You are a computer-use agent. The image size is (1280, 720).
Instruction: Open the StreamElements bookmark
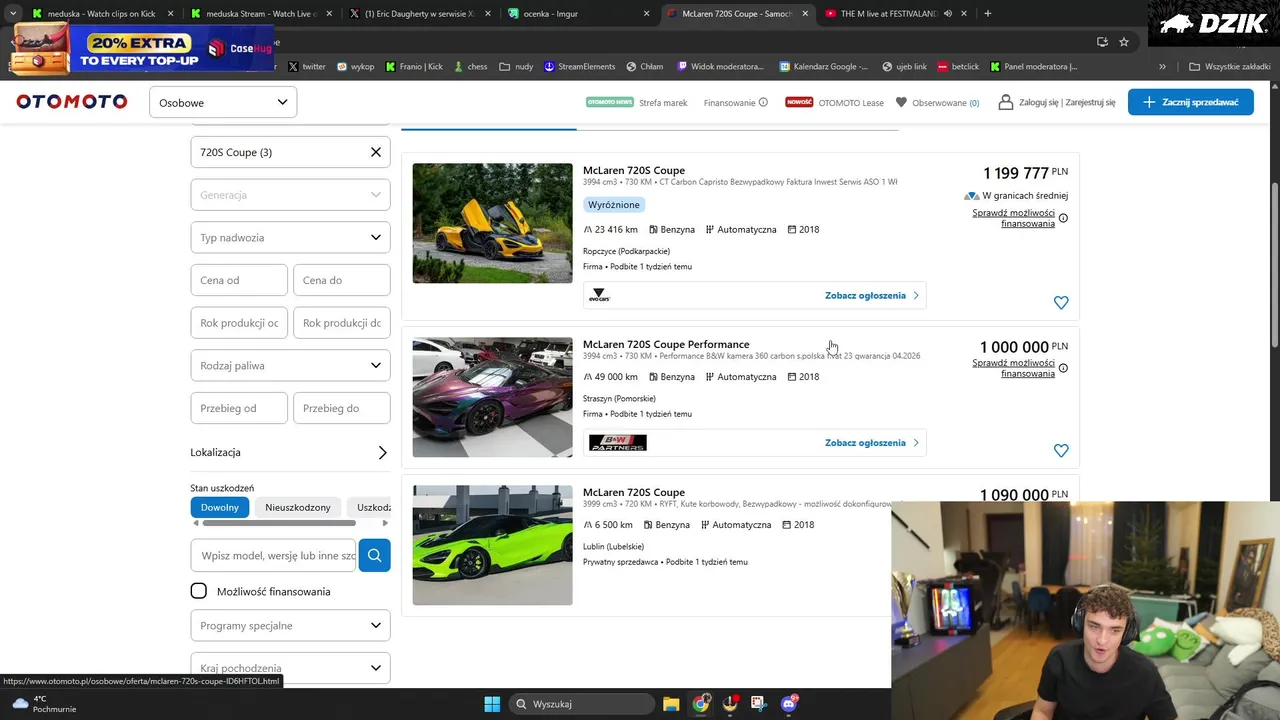(x=580, y=66)
